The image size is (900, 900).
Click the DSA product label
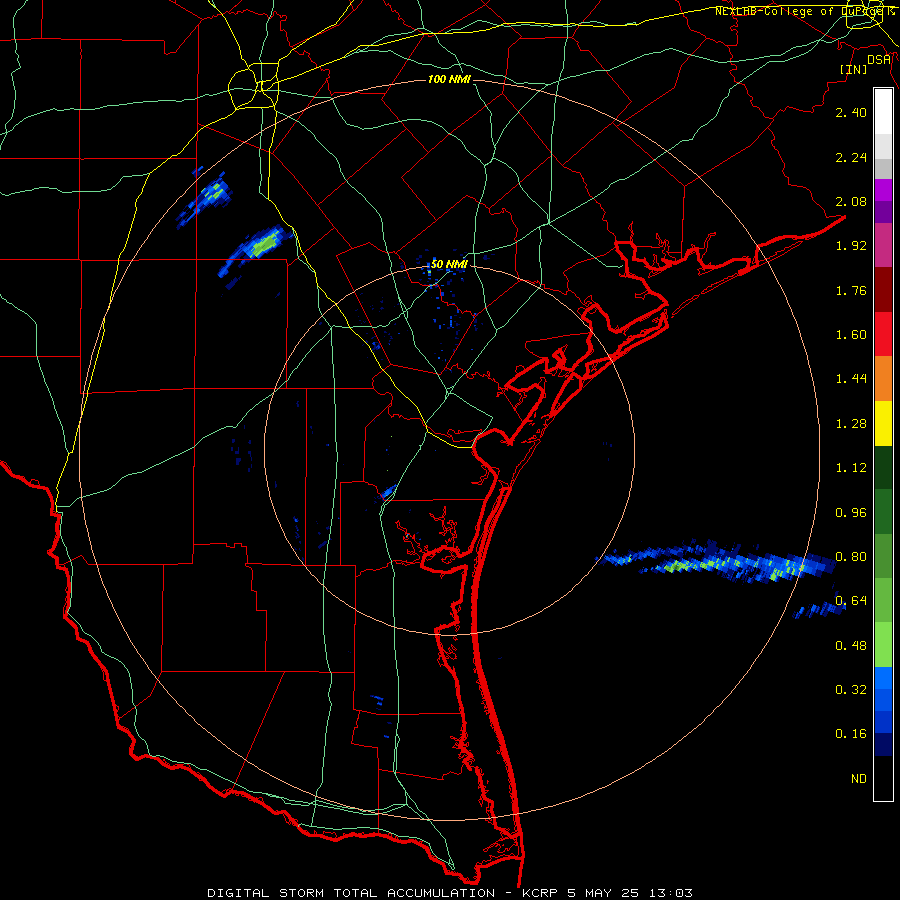click(879, 59)
